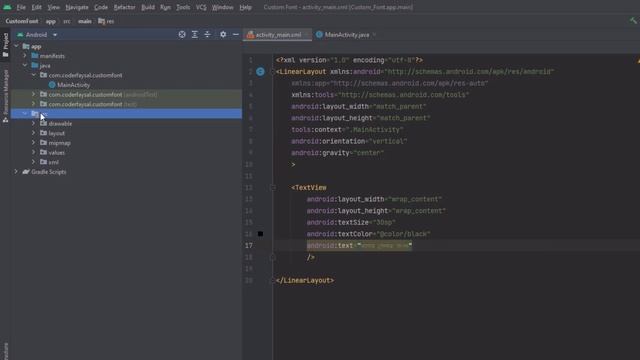
Task: Open the File menu
Action: click(x=21, y=7)
